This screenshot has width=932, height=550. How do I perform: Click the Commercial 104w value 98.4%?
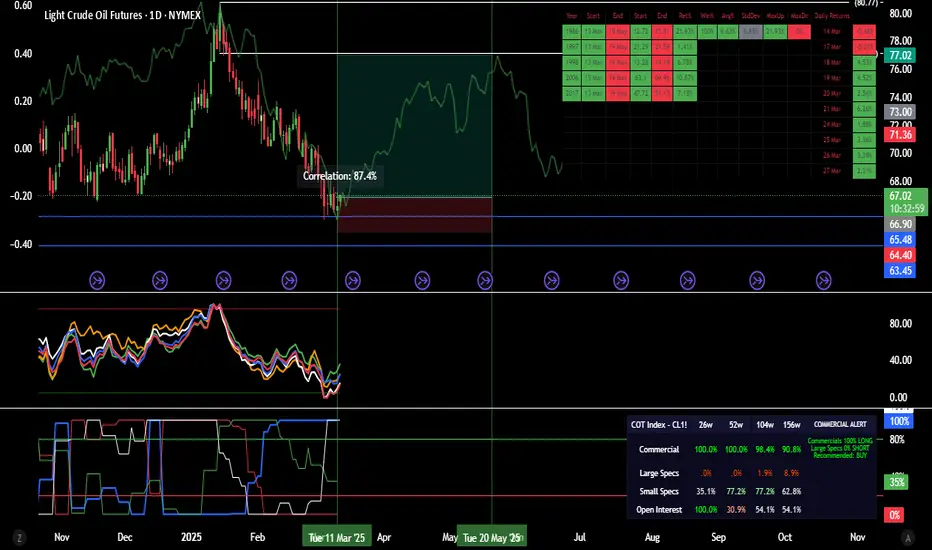click(765, 450)
